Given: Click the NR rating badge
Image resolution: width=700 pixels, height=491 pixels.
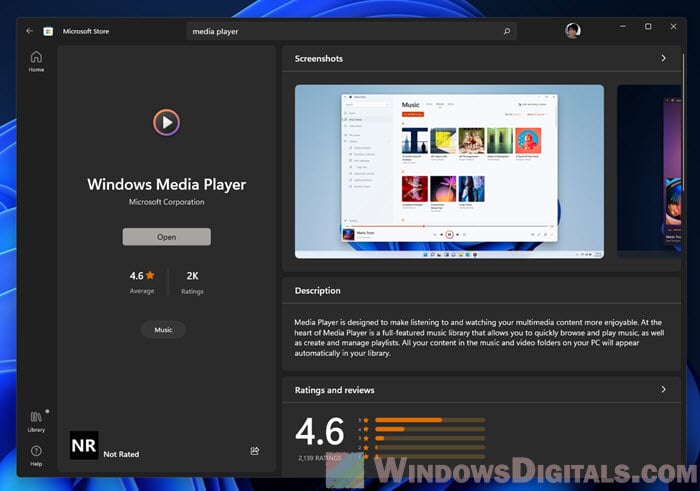Looking at the screenshot, I should (x=84, y=445).
